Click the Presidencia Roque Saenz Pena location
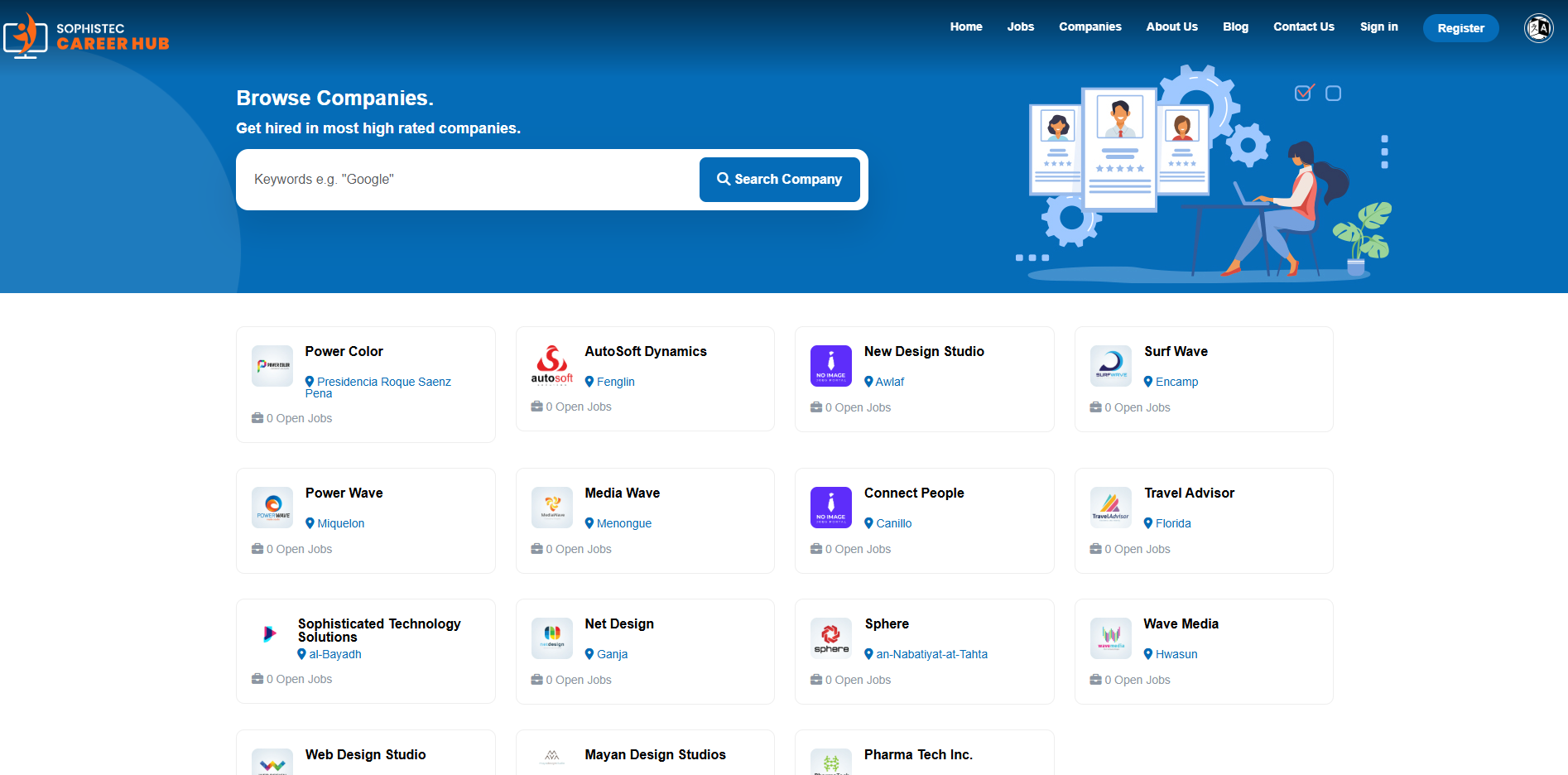Image resolution: width=1568 pixels, height=775 pixels. pos(378,387)
